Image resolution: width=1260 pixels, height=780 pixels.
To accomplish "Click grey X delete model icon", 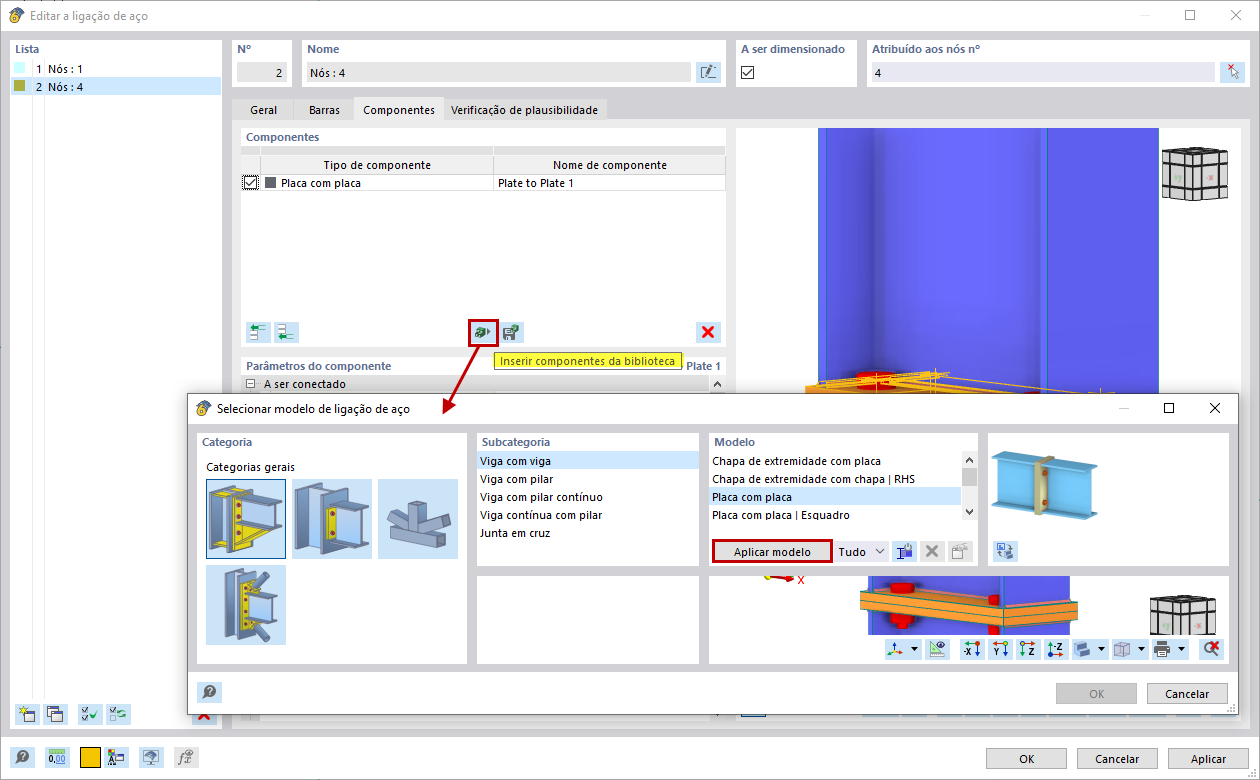I will tap(932, 551).
